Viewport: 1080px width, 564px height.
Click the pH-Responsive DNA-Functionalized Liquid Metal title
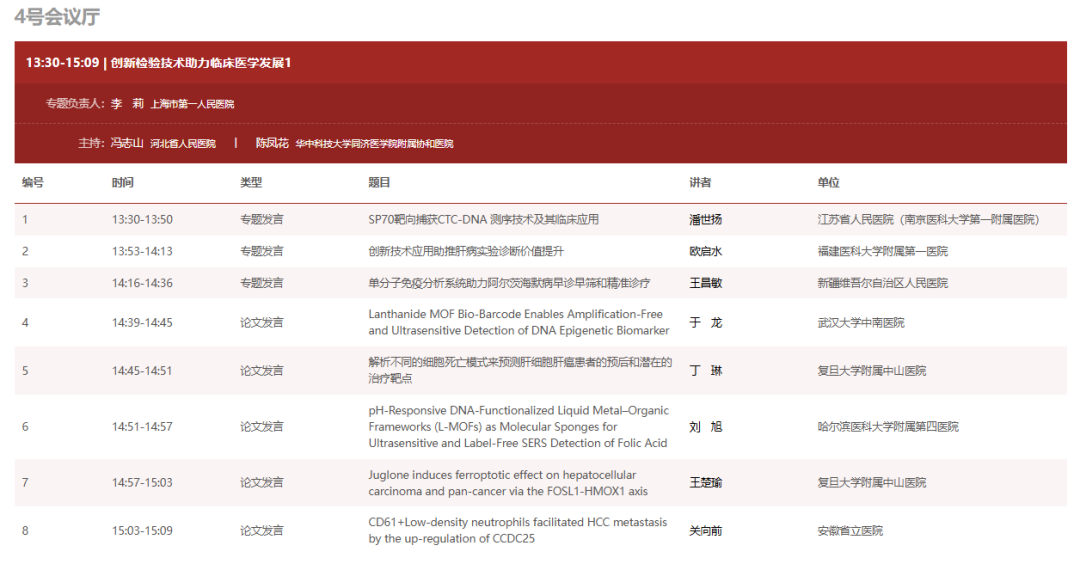tap(519, 427)
